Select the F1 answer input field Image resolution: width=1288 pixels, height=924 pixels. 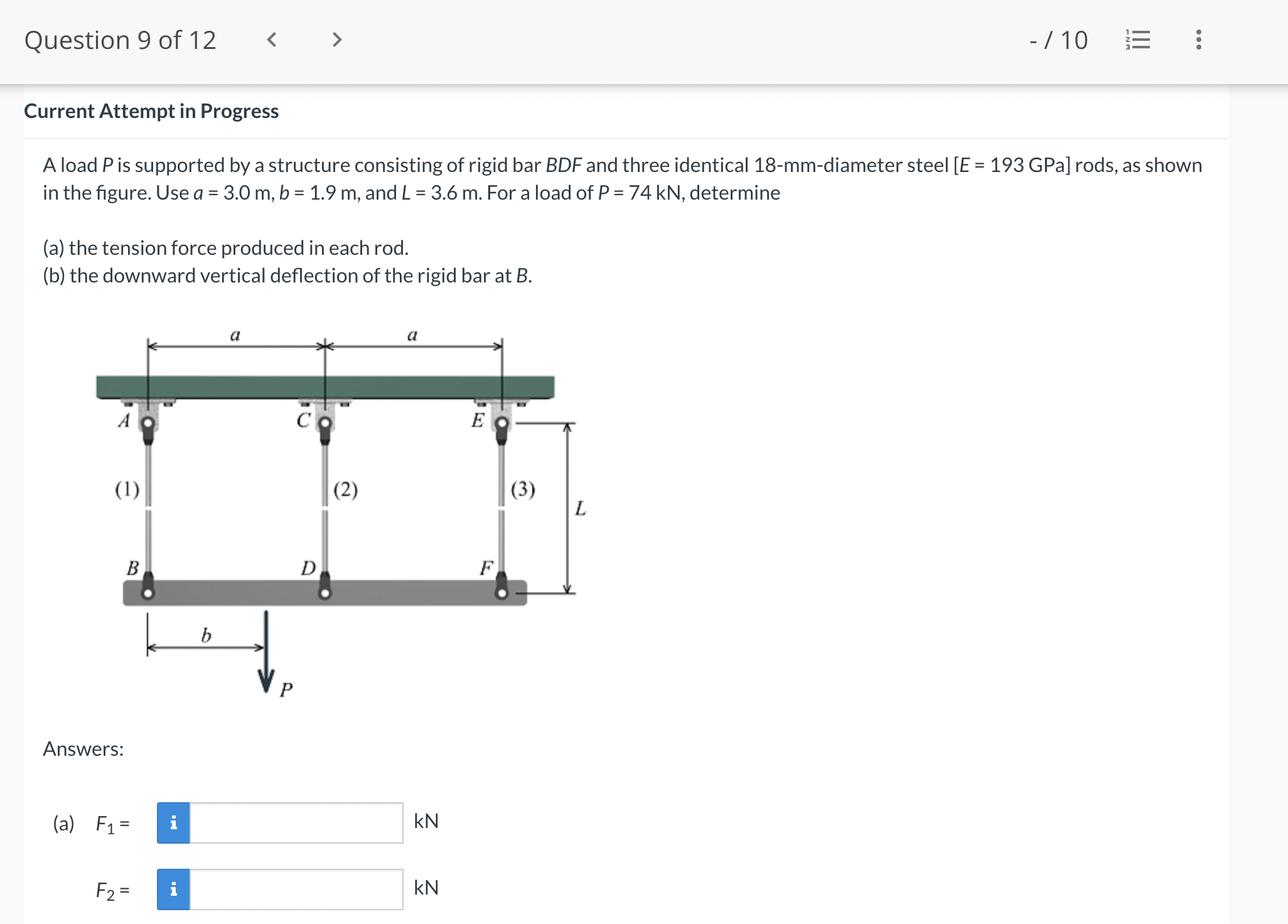(295, 822)
